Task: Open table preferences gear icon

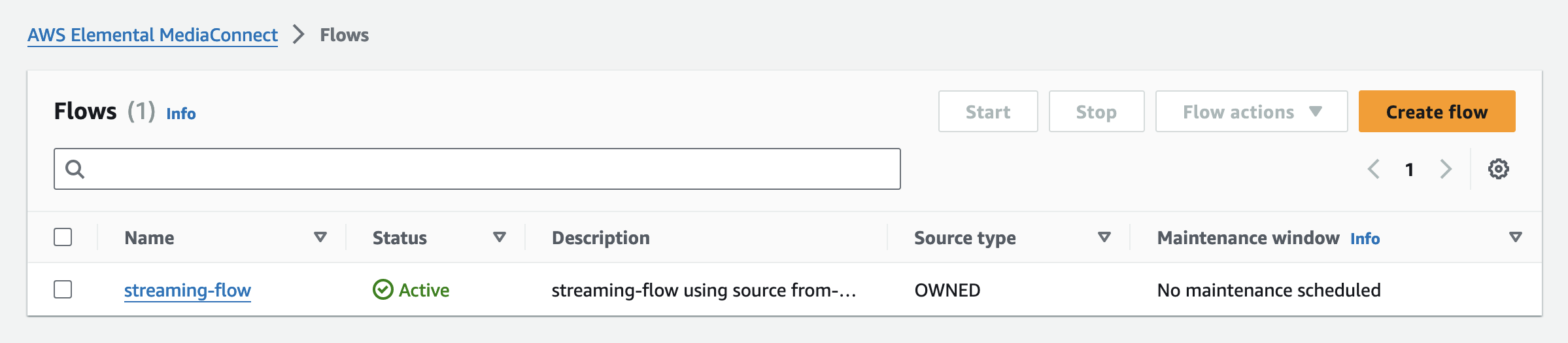Action: 1498,169
